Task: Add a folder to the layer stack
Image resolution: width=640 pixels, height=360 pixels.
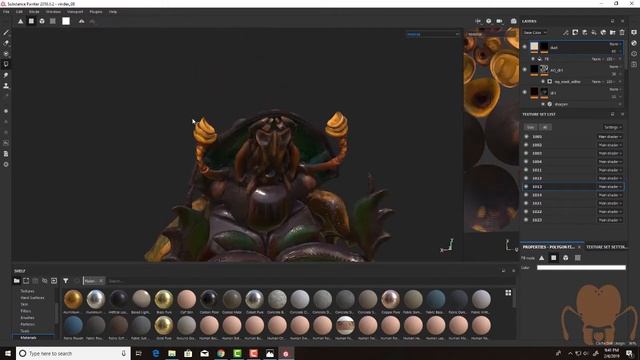Action: [x=613, y=32]
